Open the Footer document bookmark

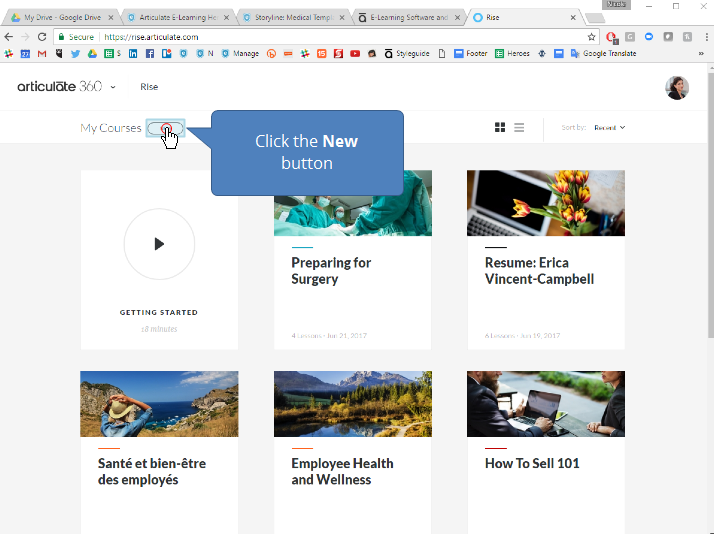click(470, 54)
